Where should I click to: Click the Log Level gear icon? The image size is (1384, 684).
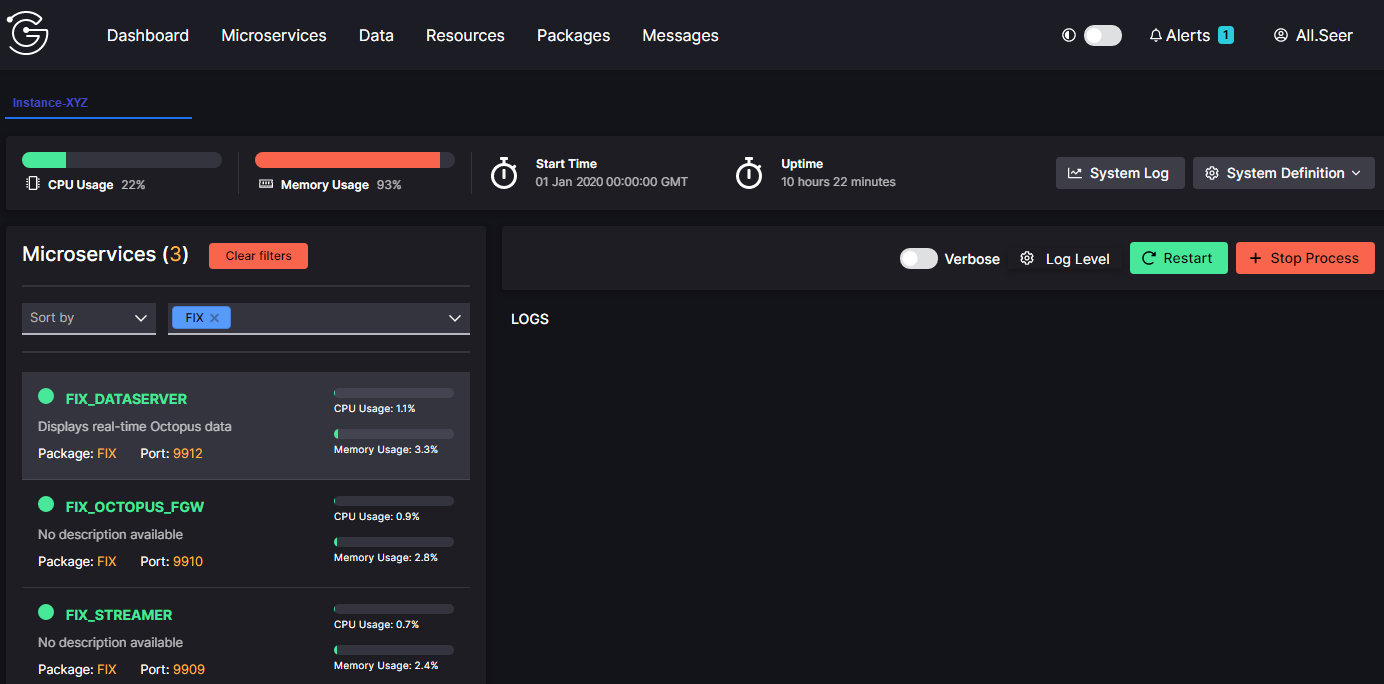1027,259
